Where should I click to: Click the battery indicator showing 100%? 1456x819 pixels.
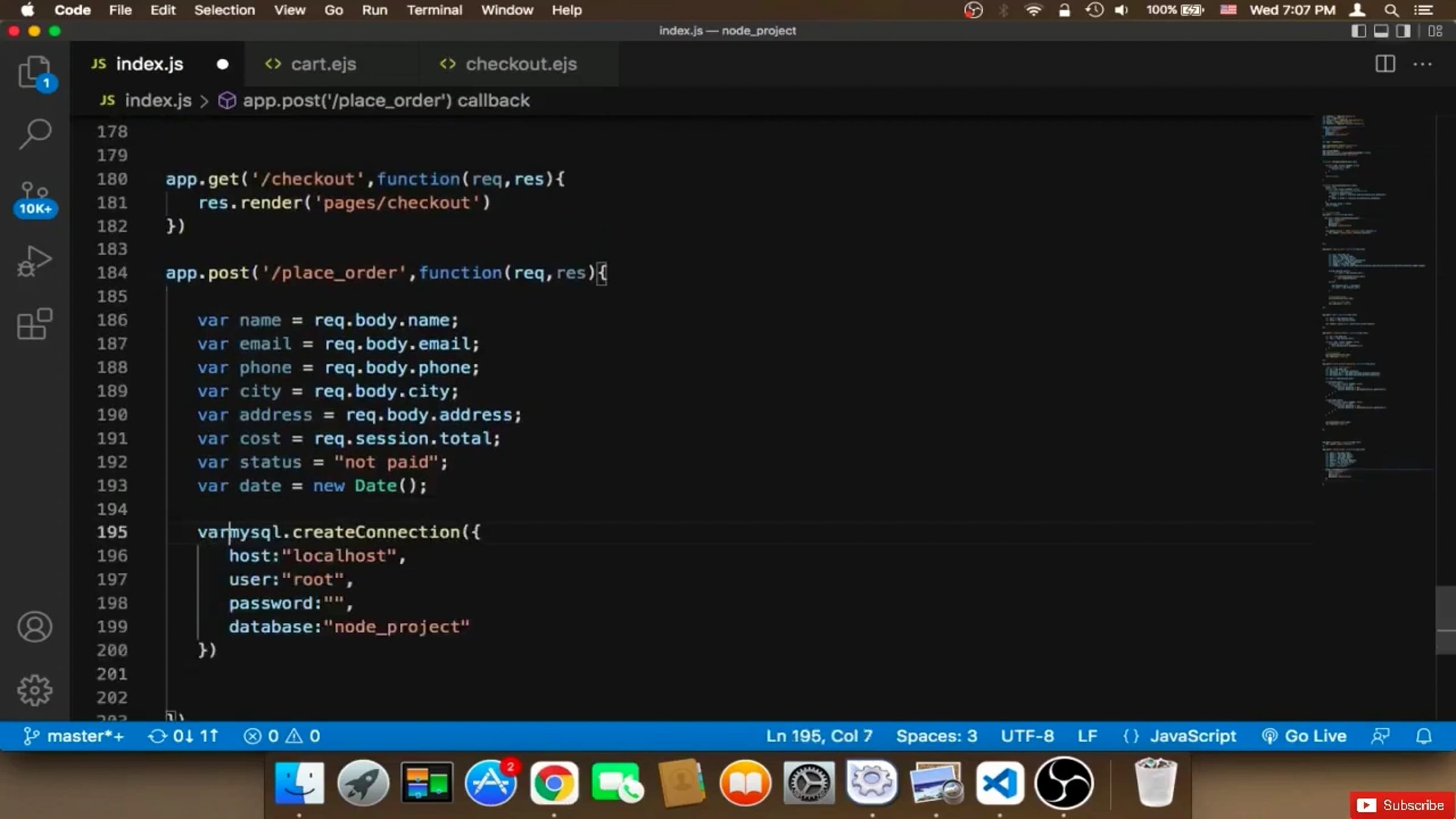coord(1174,10)
